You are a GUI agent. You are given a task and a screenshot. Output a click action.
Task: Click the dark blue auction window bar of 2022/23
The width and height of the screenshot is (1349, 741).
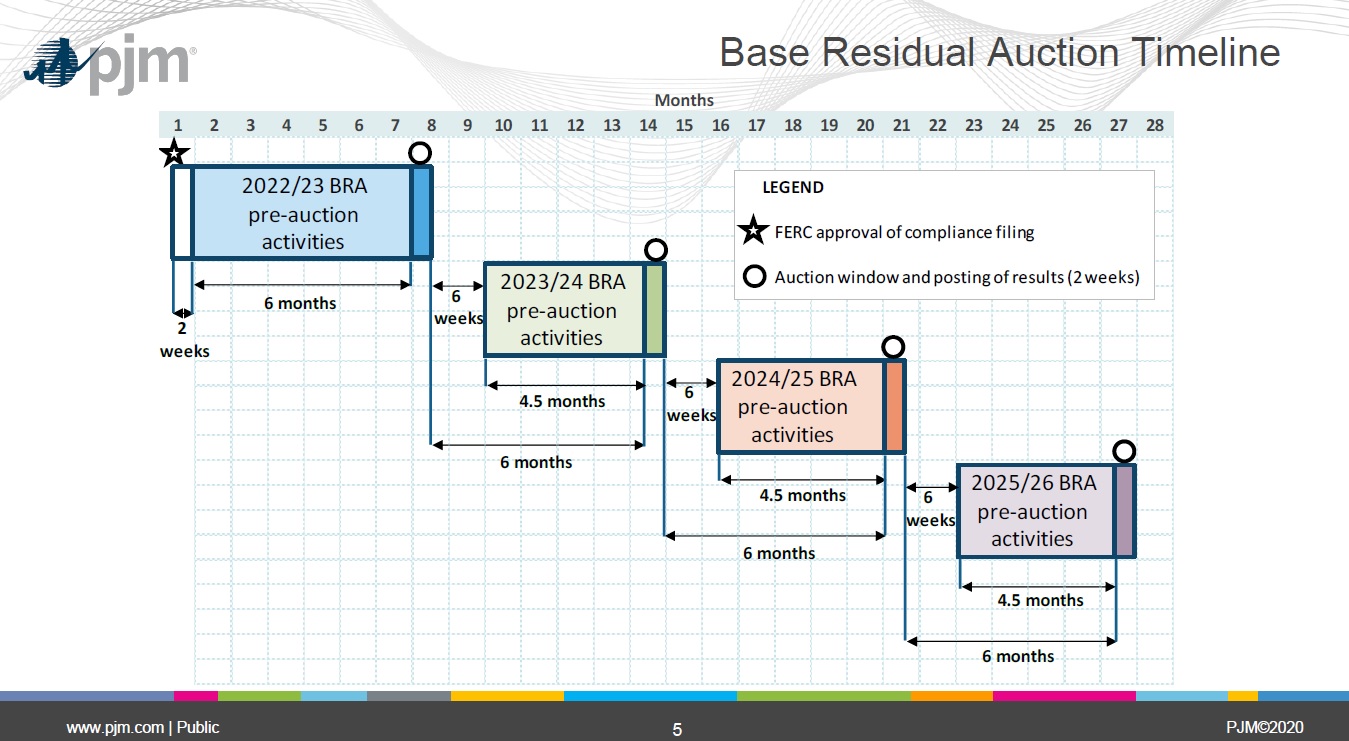tap(421, 213)
